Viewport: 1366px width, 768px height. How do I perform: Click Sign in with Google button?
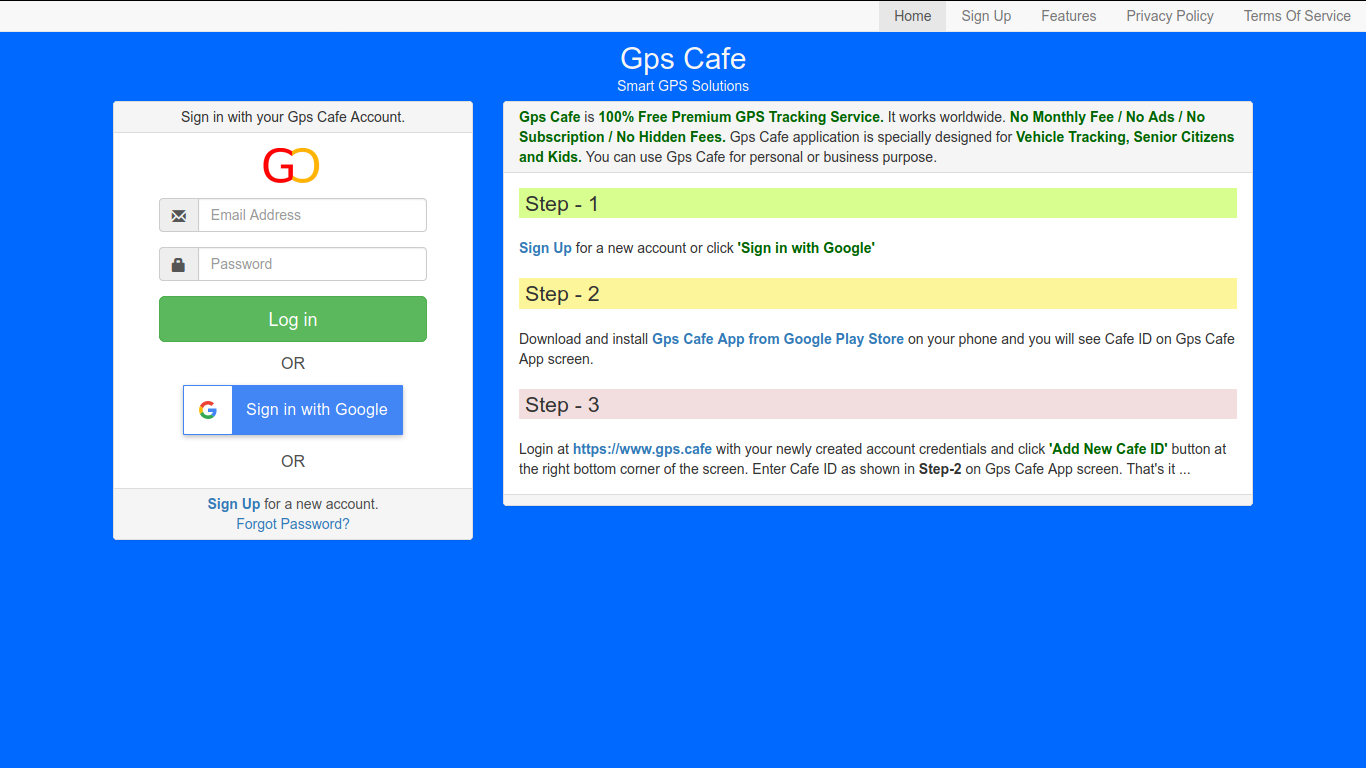pyautogui.click(x=293, y=410)
